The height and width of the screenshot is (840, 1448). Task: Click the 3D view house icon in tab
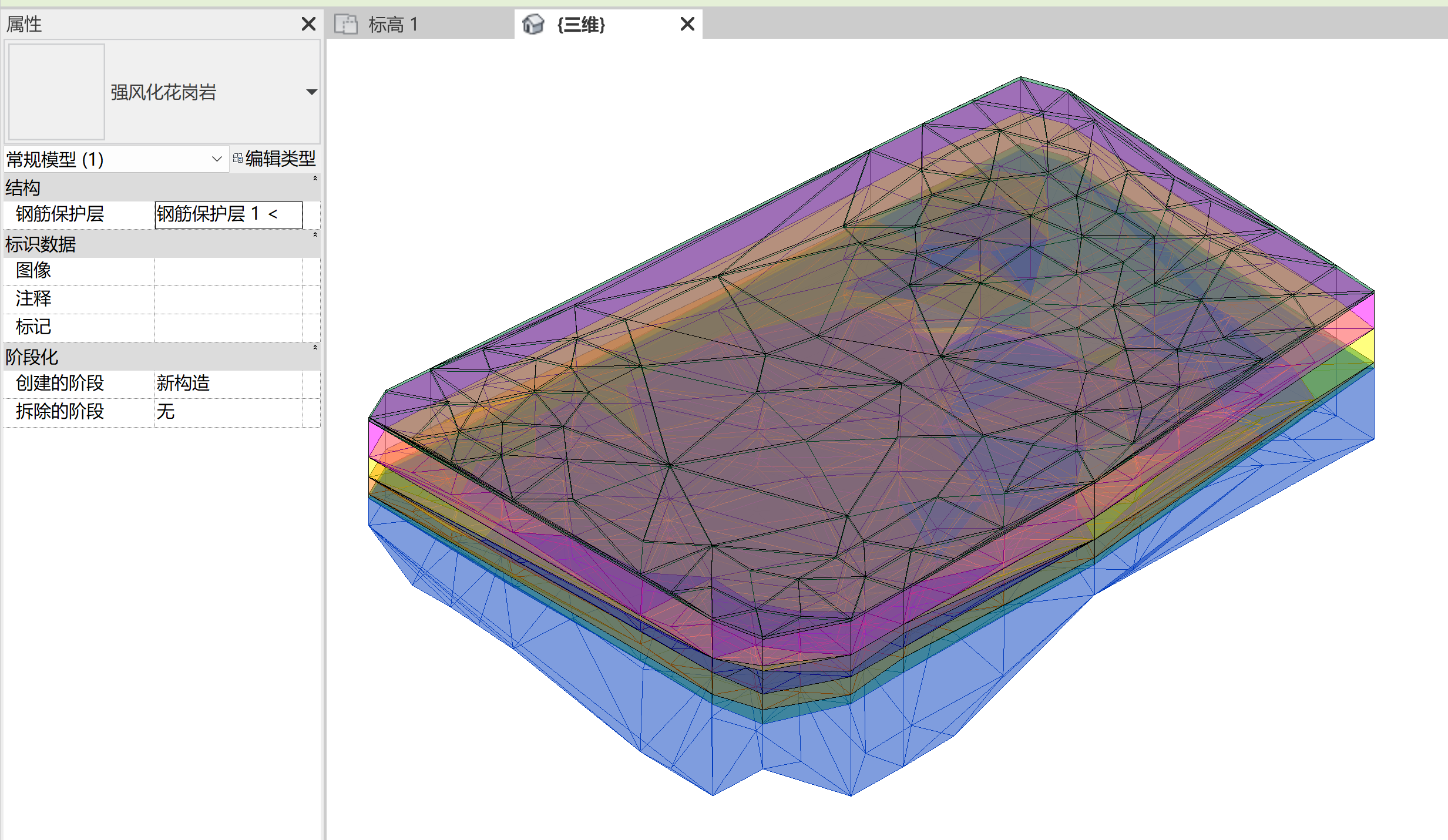533,24
